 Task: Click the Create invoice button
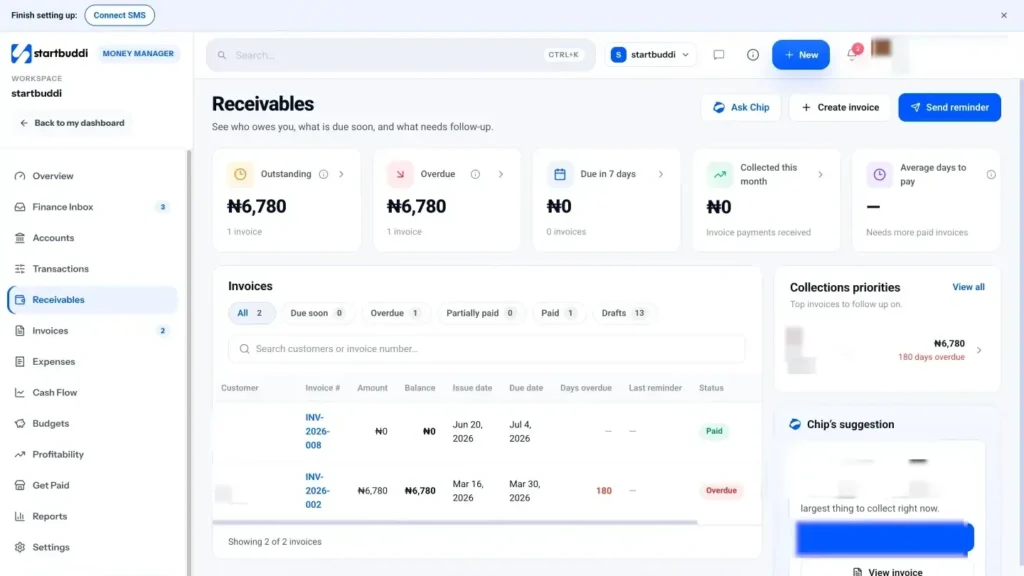tap(840, 107)
